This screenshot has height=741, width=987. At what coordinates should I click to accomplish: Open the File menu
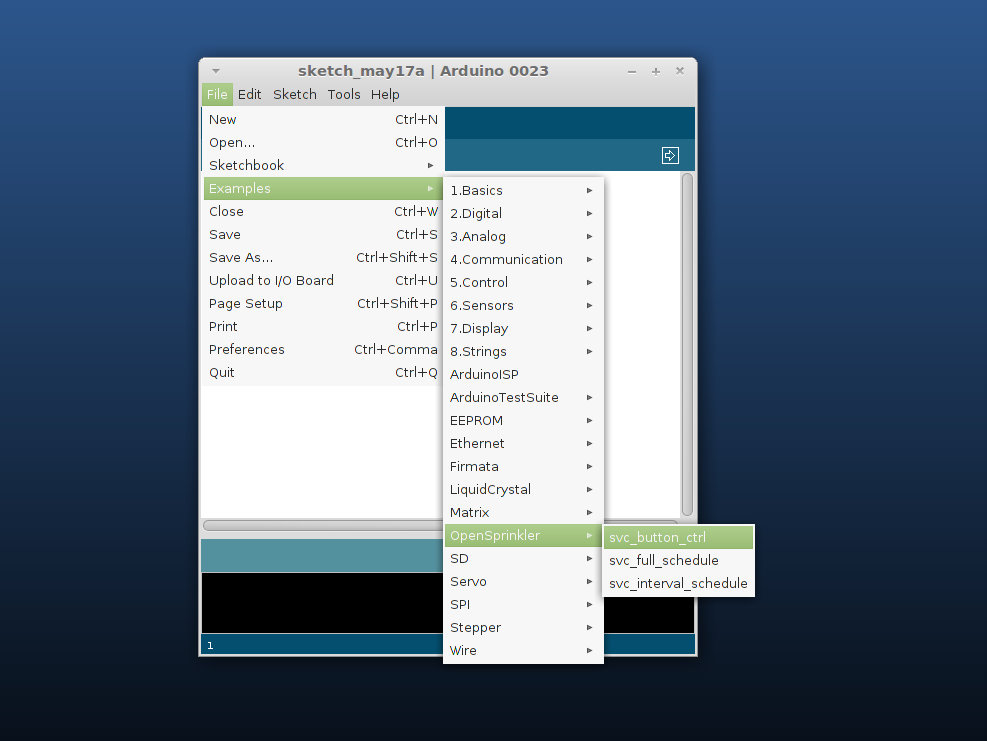pyautogui.click(x=217, y=94)
